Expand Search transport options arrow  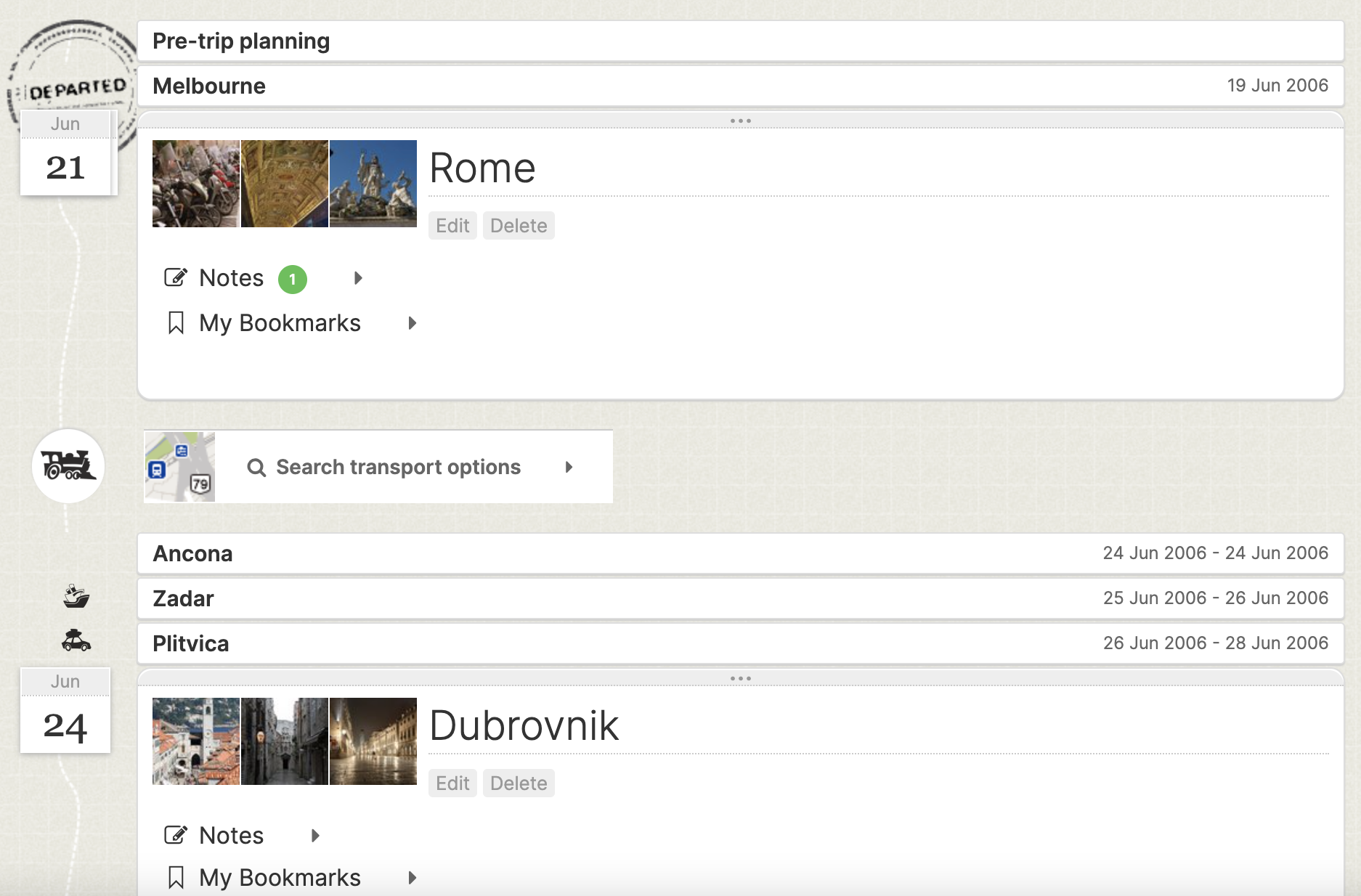coord(569,467)
